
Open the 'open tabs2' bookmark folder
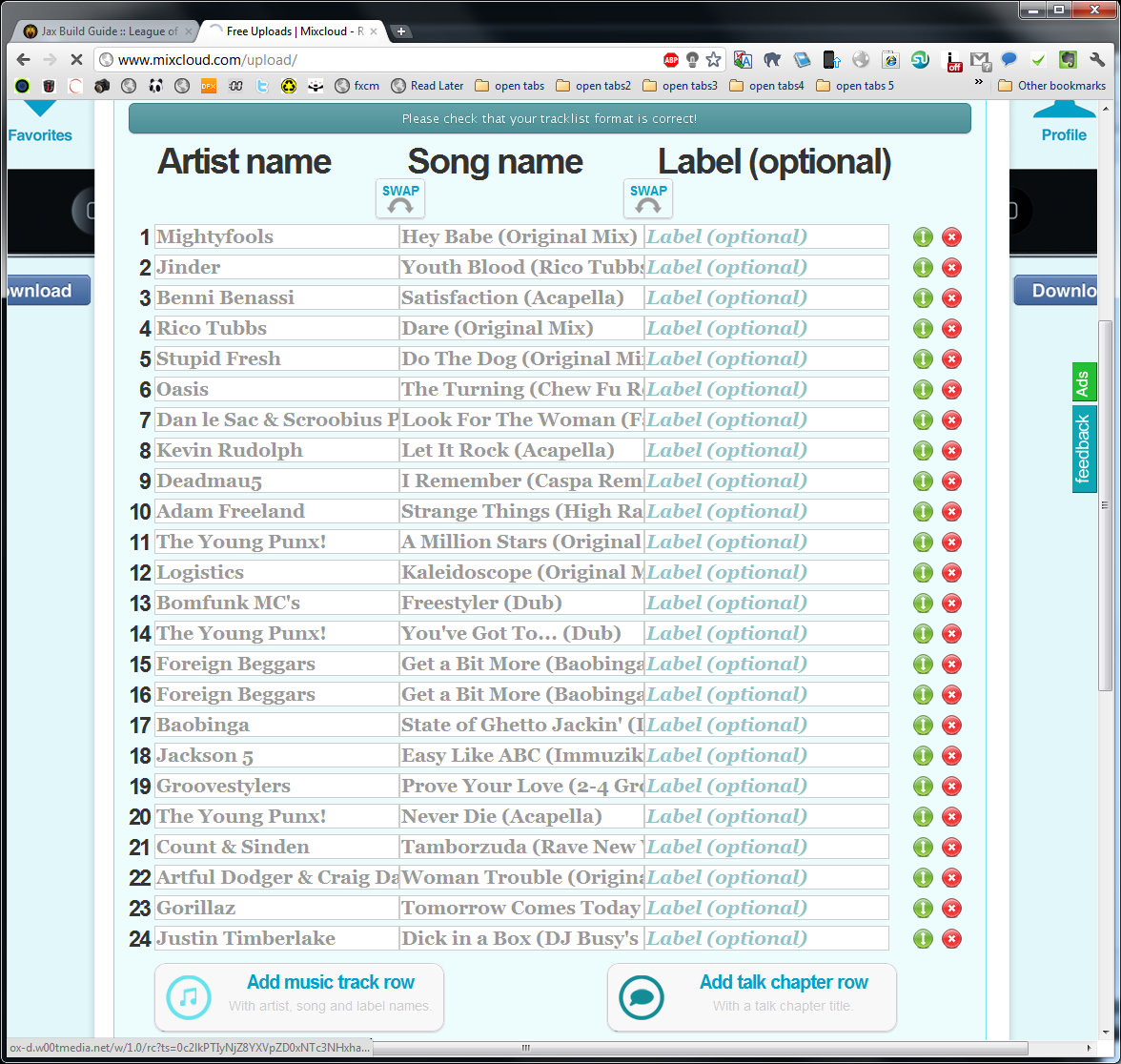(594, 86)
